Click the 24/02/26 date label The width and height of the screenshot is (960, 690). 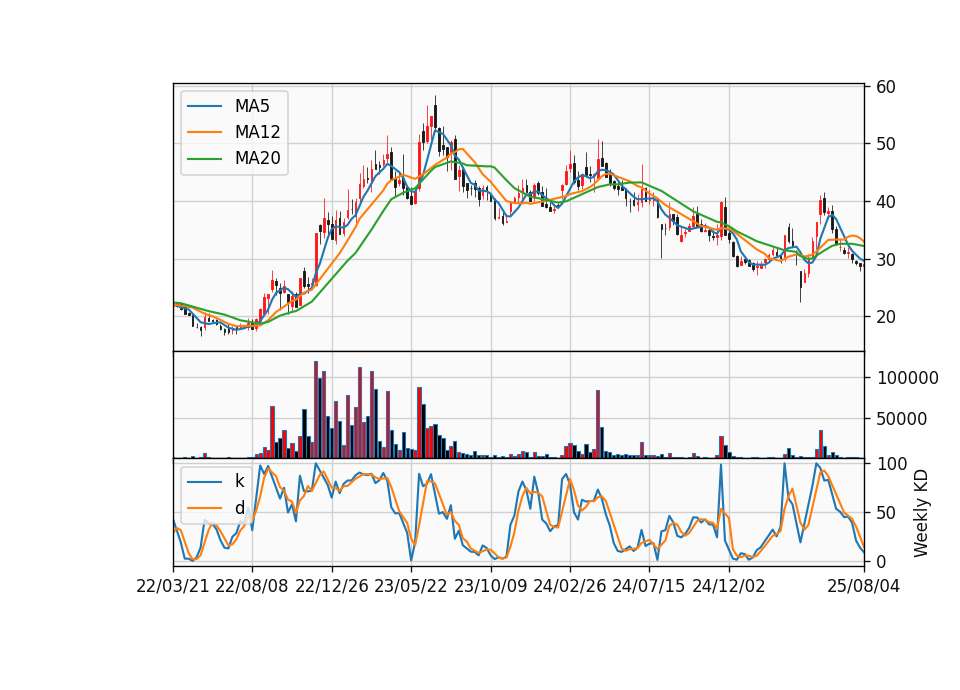[570, 586]
